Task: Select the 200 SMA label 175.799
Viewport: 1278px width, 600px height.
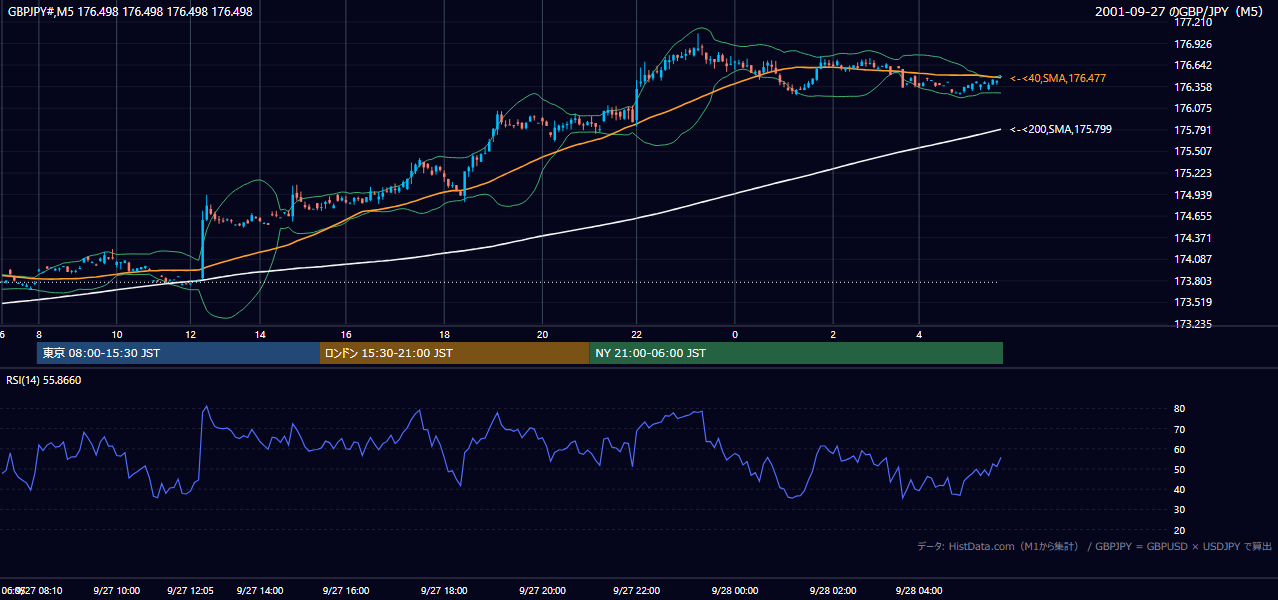Action: coord(1061,129)
